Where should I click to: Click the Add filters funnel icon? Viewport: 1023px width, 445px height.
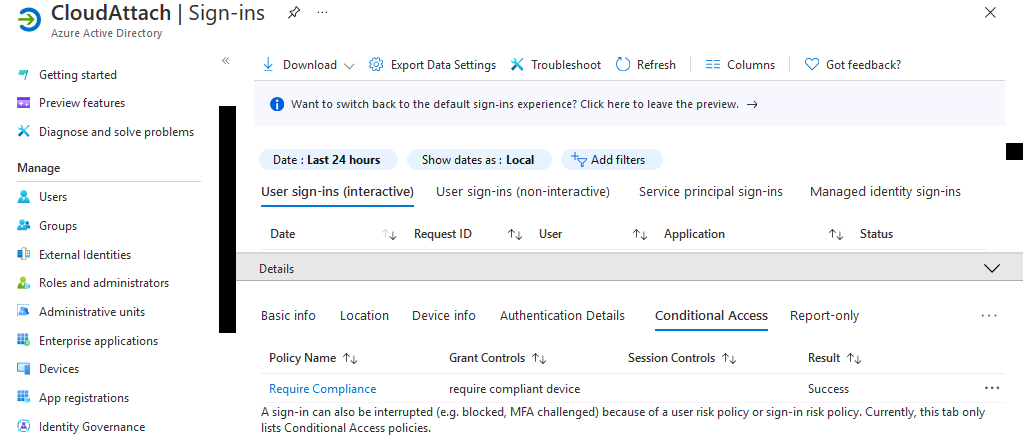[x=579, y=159]
